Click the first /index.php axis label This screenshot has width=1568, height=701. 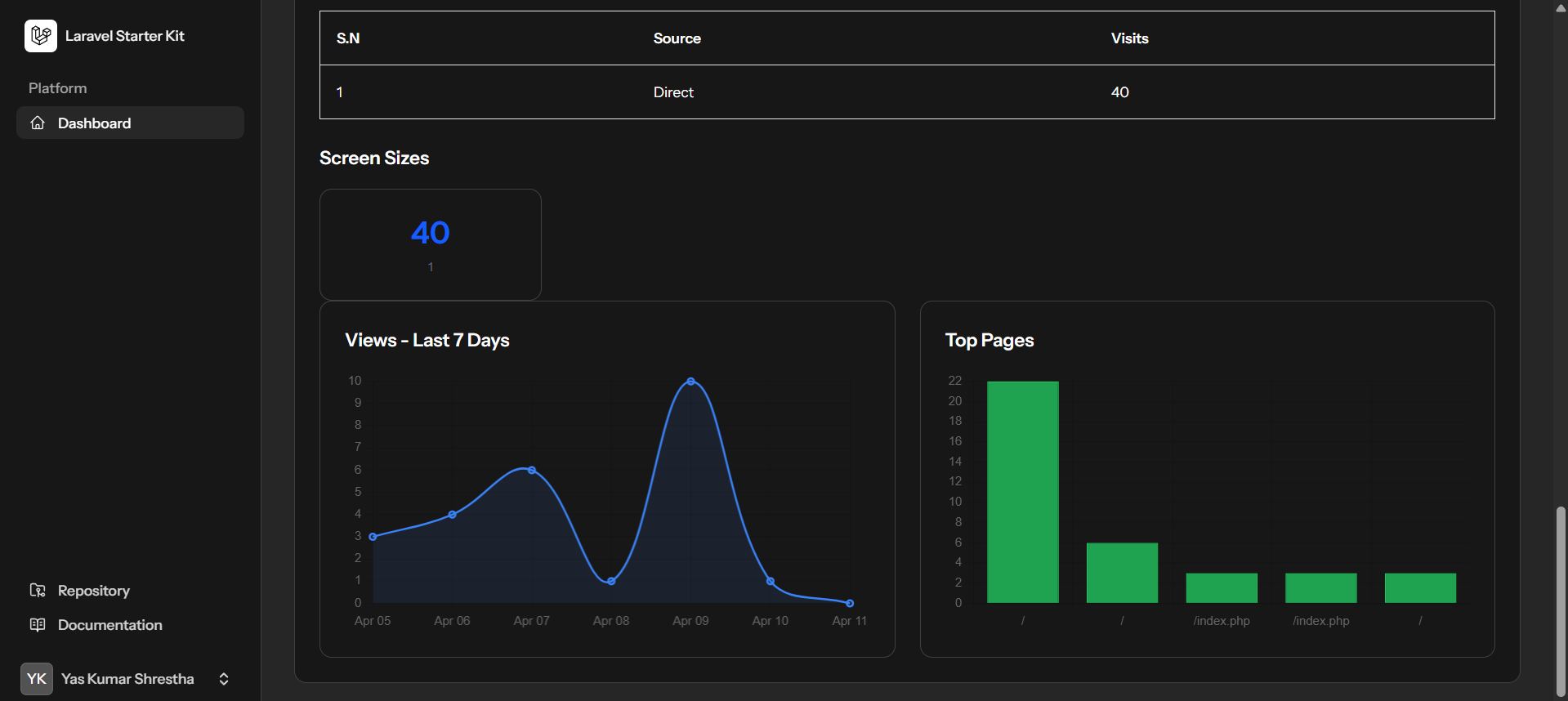click(1222, 621)
